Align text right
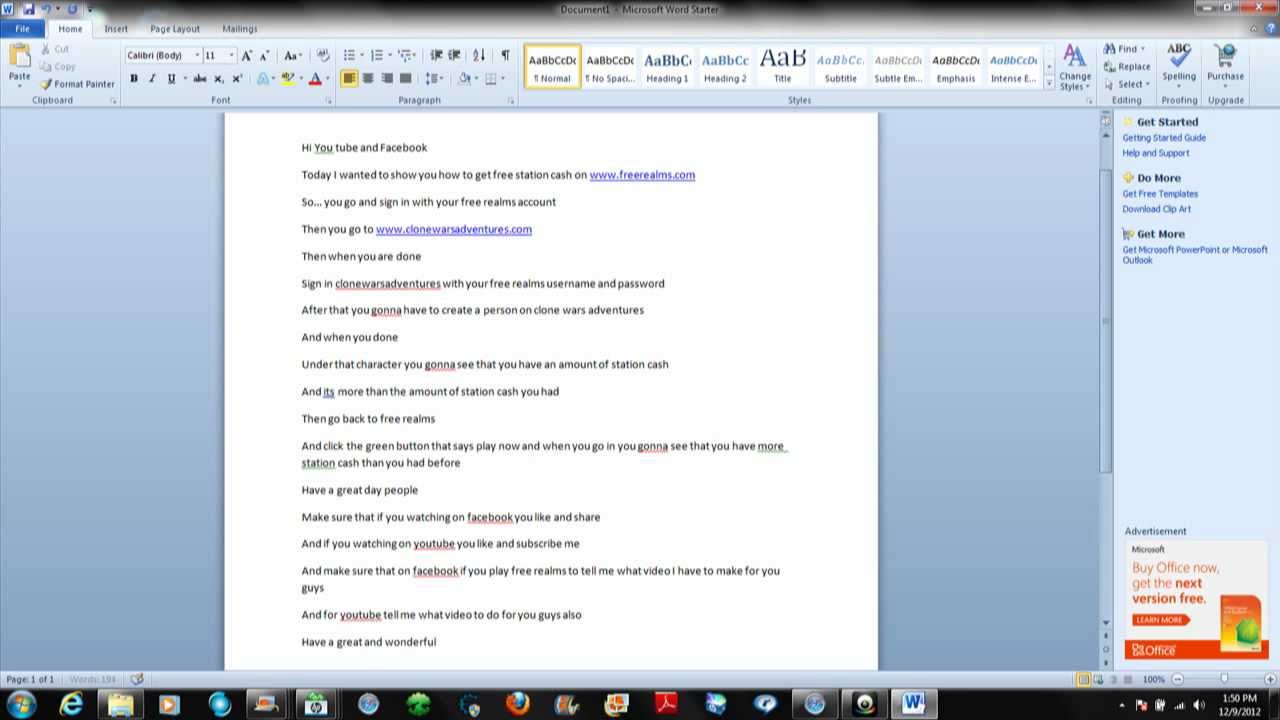 point(387,78)
